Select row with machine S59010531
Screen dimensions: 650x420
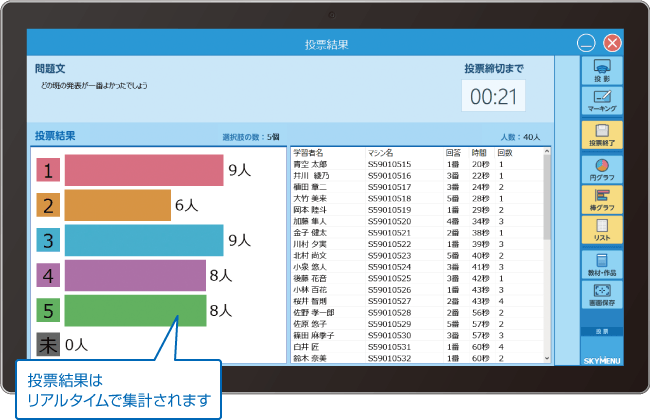(417, 347)
